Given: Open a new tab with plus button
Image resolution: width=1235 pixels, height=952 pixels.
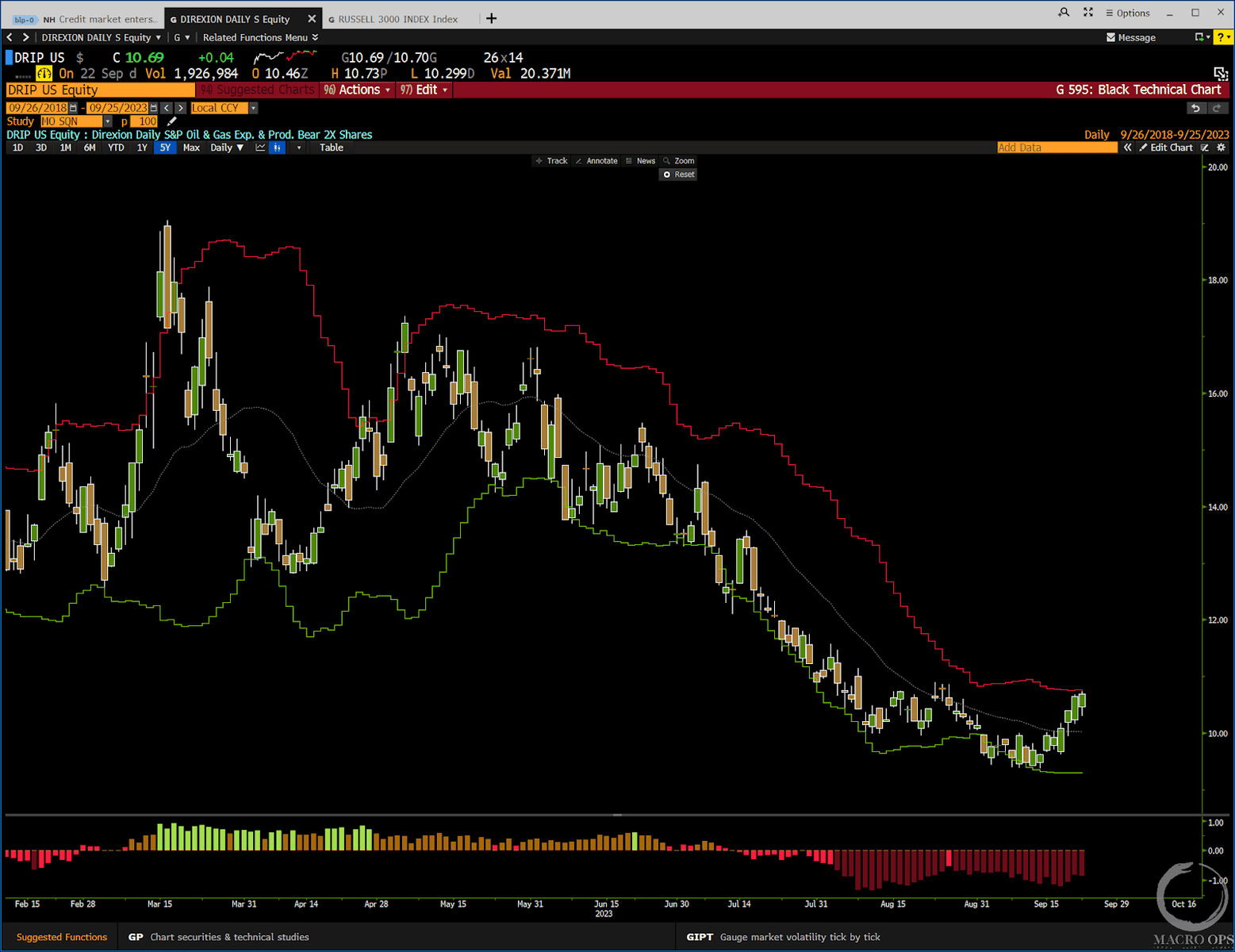Looking at the screenshot, I should [x=491, y=18].
